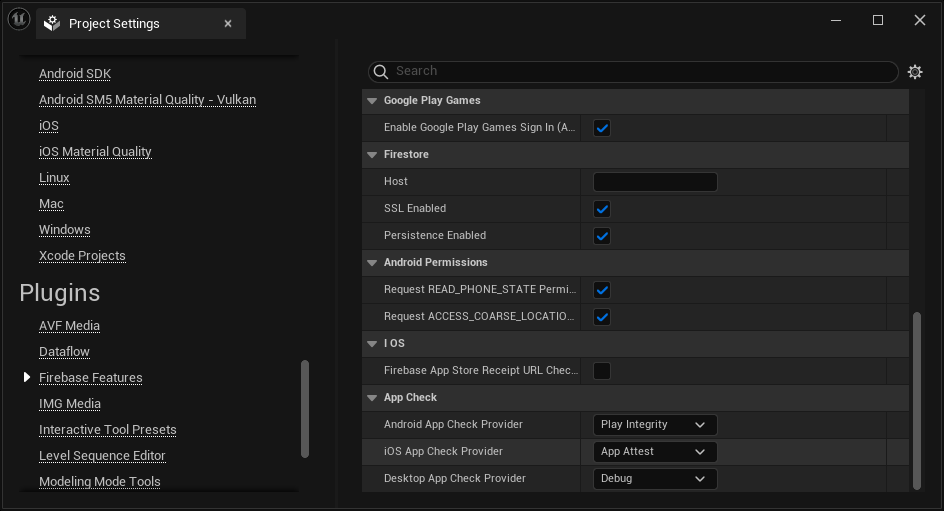Open iOS Material Quality settings
This screenshot has height=511, width=944.
point(95,152)
